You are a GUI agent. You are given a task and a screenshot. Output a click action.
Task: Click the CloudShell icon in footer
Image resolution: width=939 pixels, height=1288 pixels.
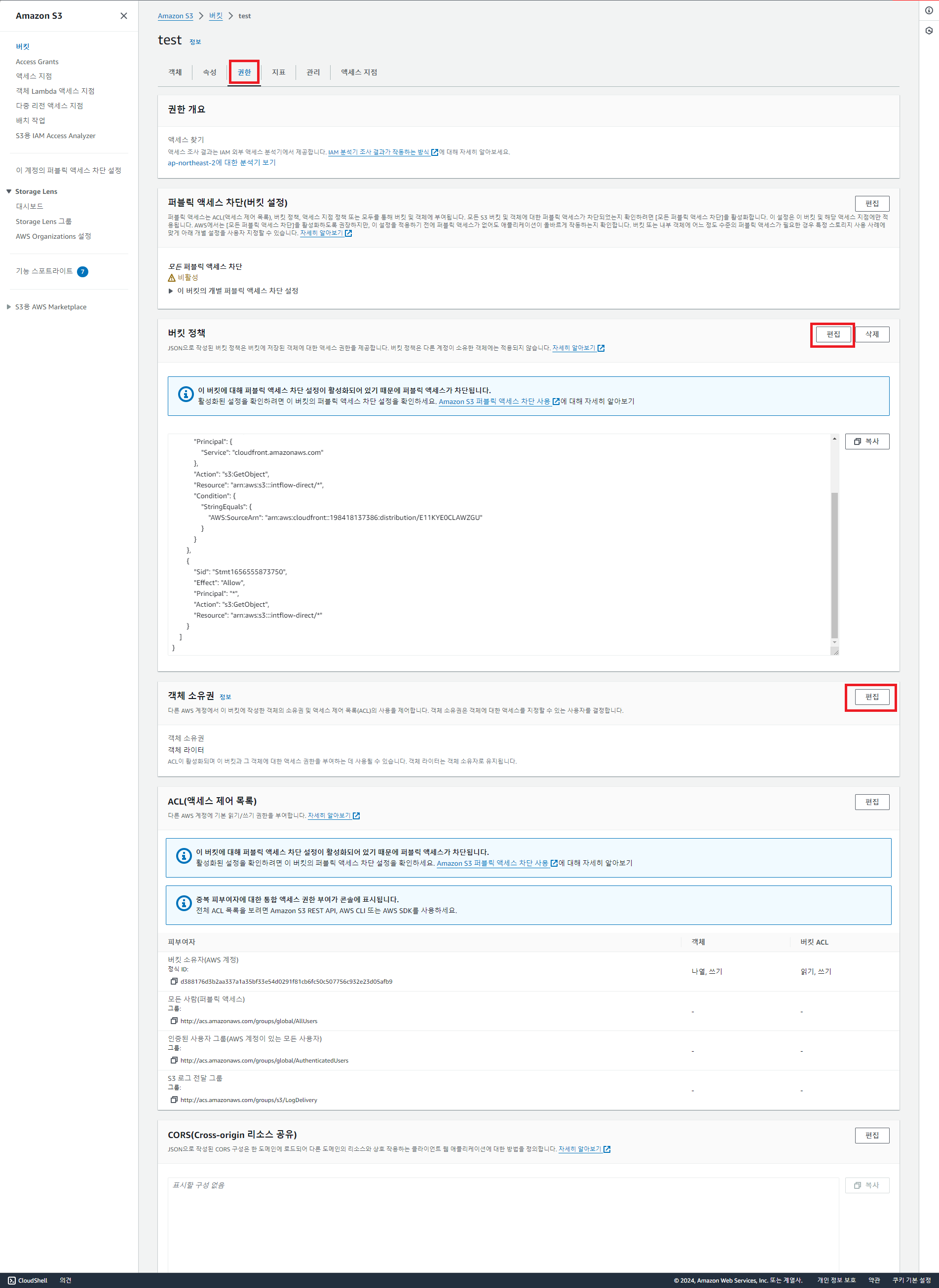click(x=11, y=1280)
